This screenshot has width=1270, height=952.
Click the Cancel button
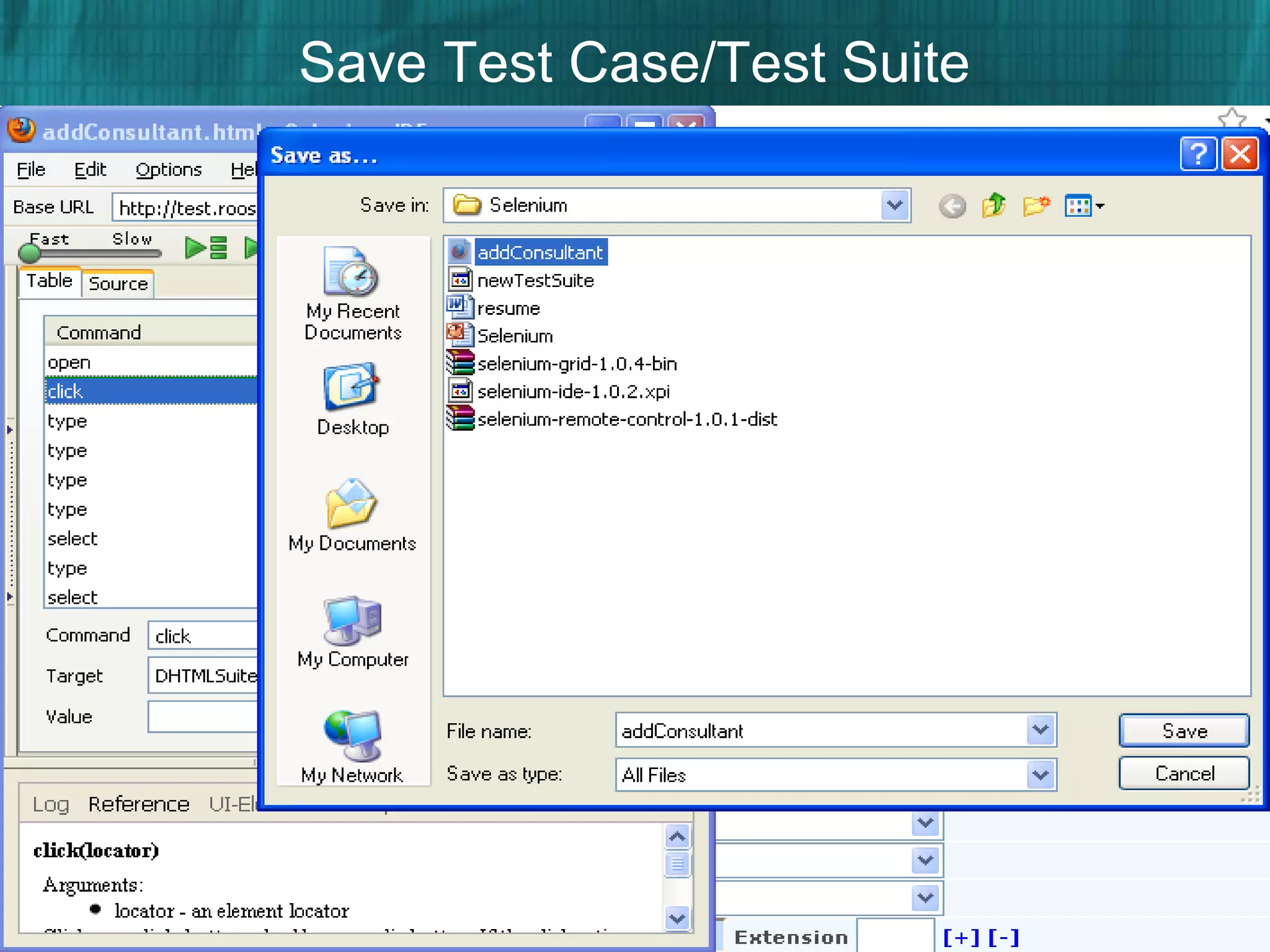click(1184, 773)
